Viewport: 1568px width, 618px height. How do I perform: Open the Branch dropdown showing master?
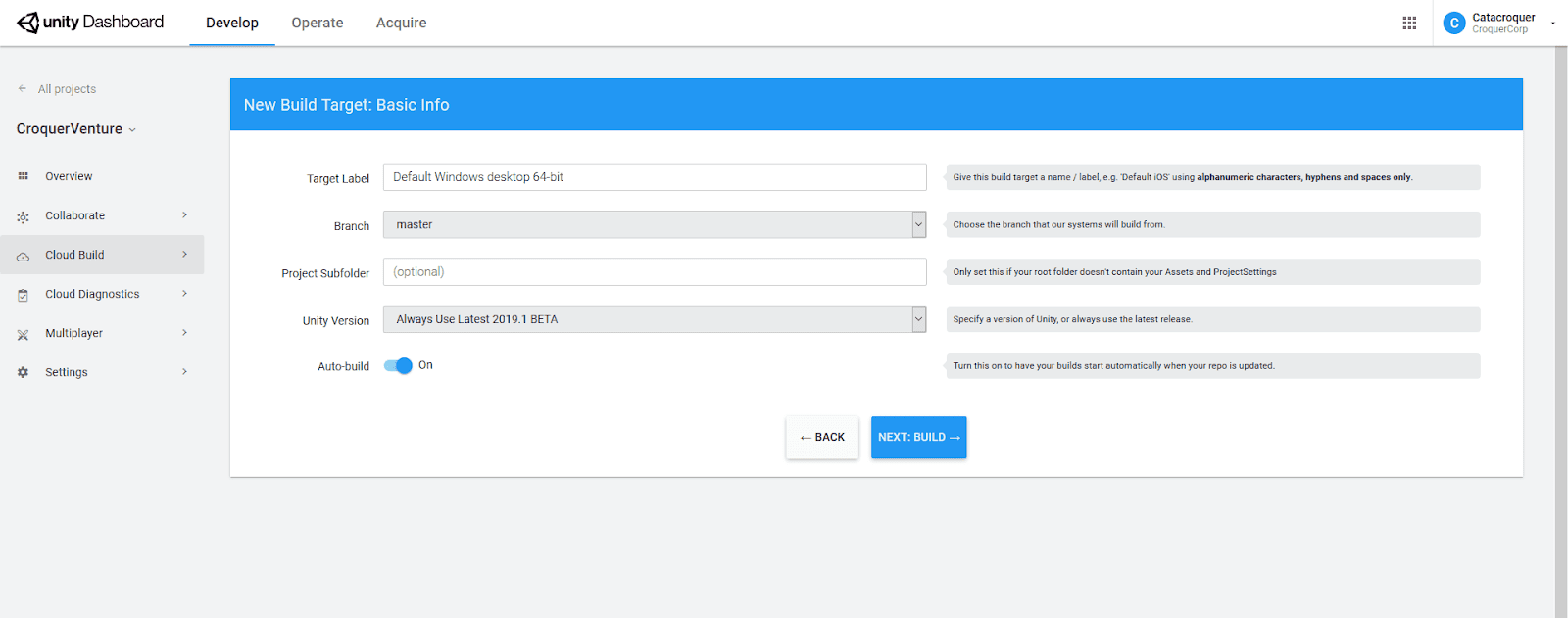[655, 224]
